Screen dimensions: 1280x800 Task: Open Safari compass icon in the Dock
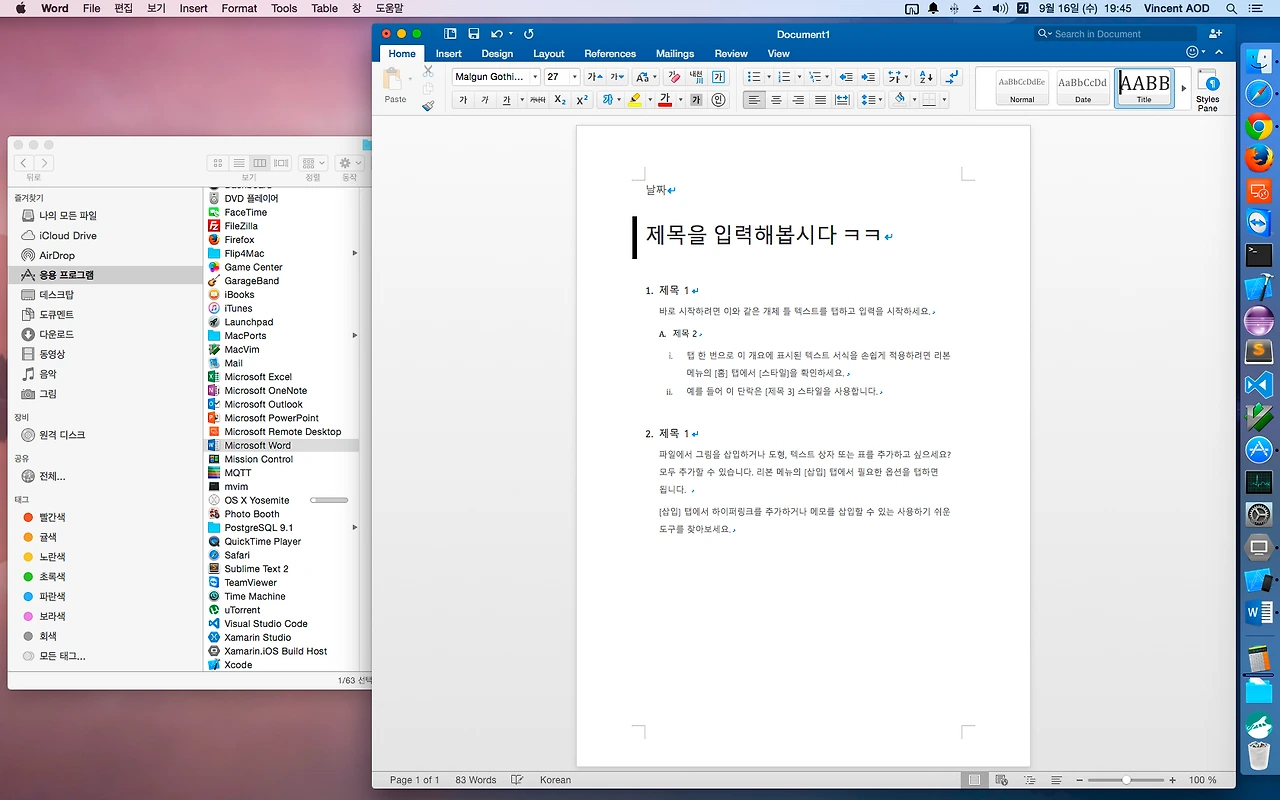pyautogui.click(x=1259, y=94)
